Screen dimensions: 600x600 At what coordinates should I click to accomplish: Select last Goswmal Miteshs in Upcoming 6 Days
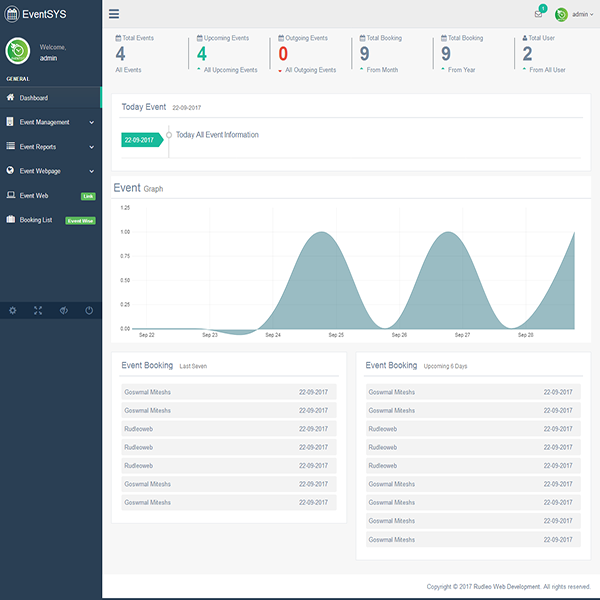(473, 539)
